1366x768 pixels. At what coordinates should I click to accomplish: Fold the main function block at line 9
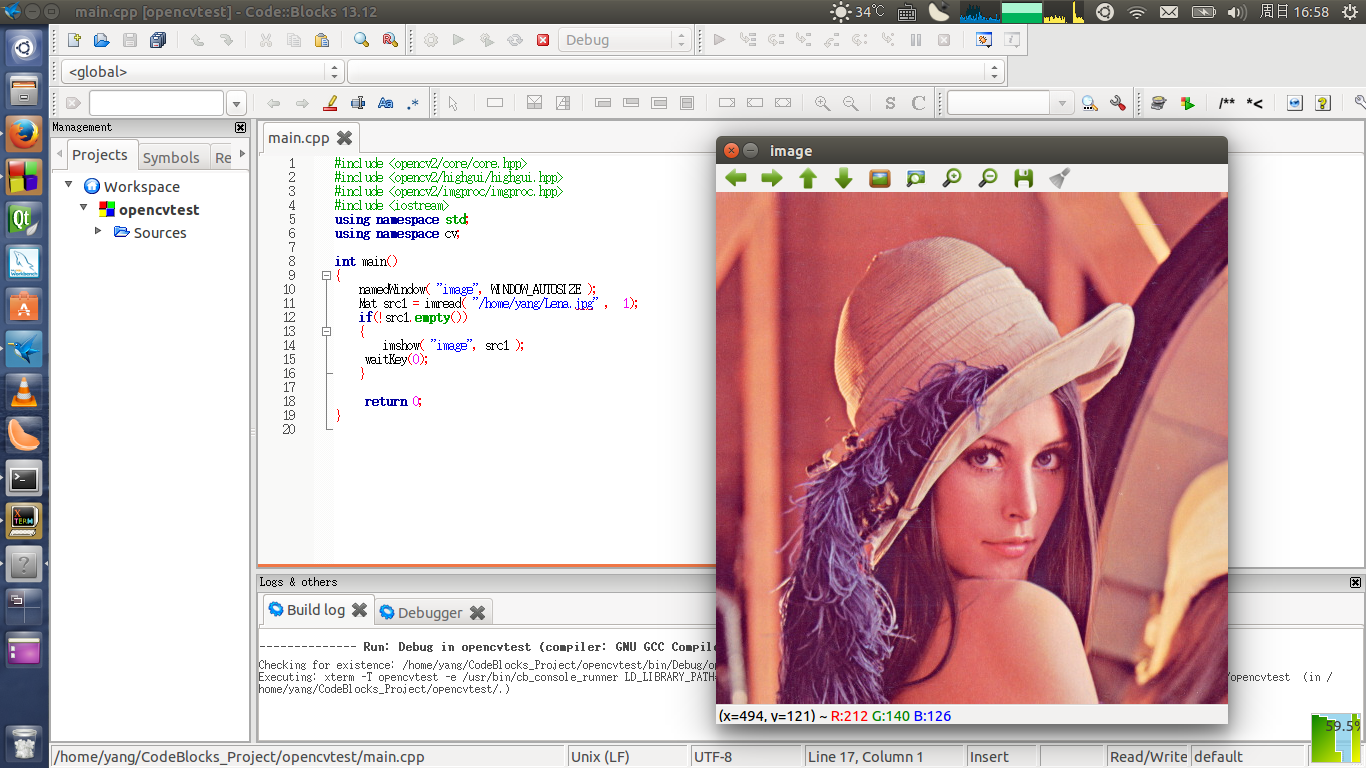coord(326,275)
